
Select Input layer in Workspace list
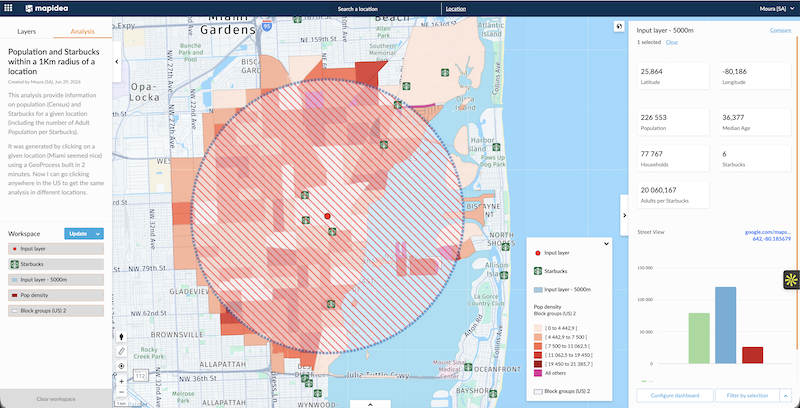point(56,249)
